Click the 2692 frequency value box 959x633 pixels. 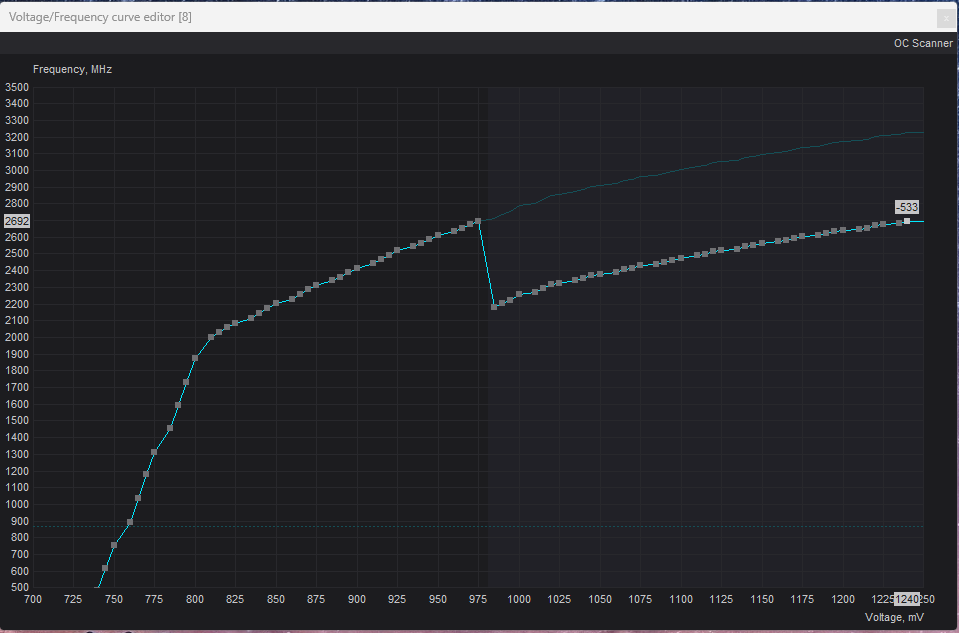[x=17, y=221]
